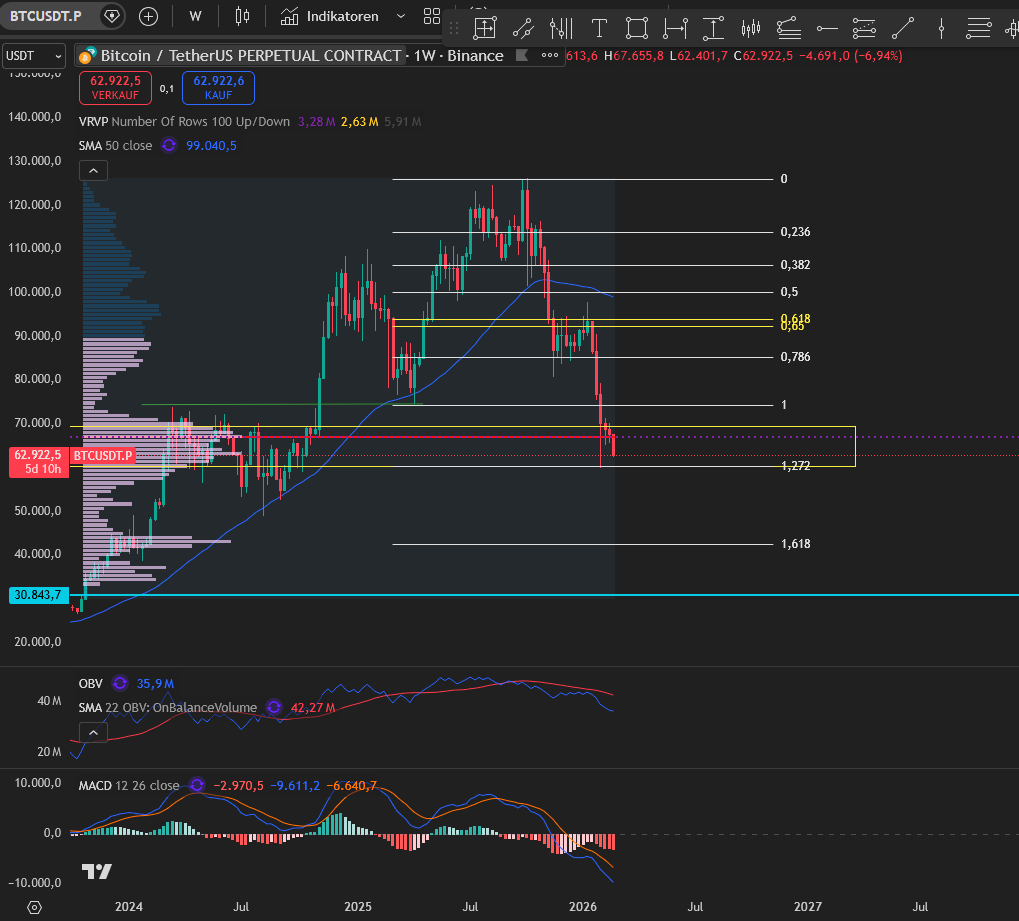
Task: Change the W timeframe interval
Action: tap(195, 16)
